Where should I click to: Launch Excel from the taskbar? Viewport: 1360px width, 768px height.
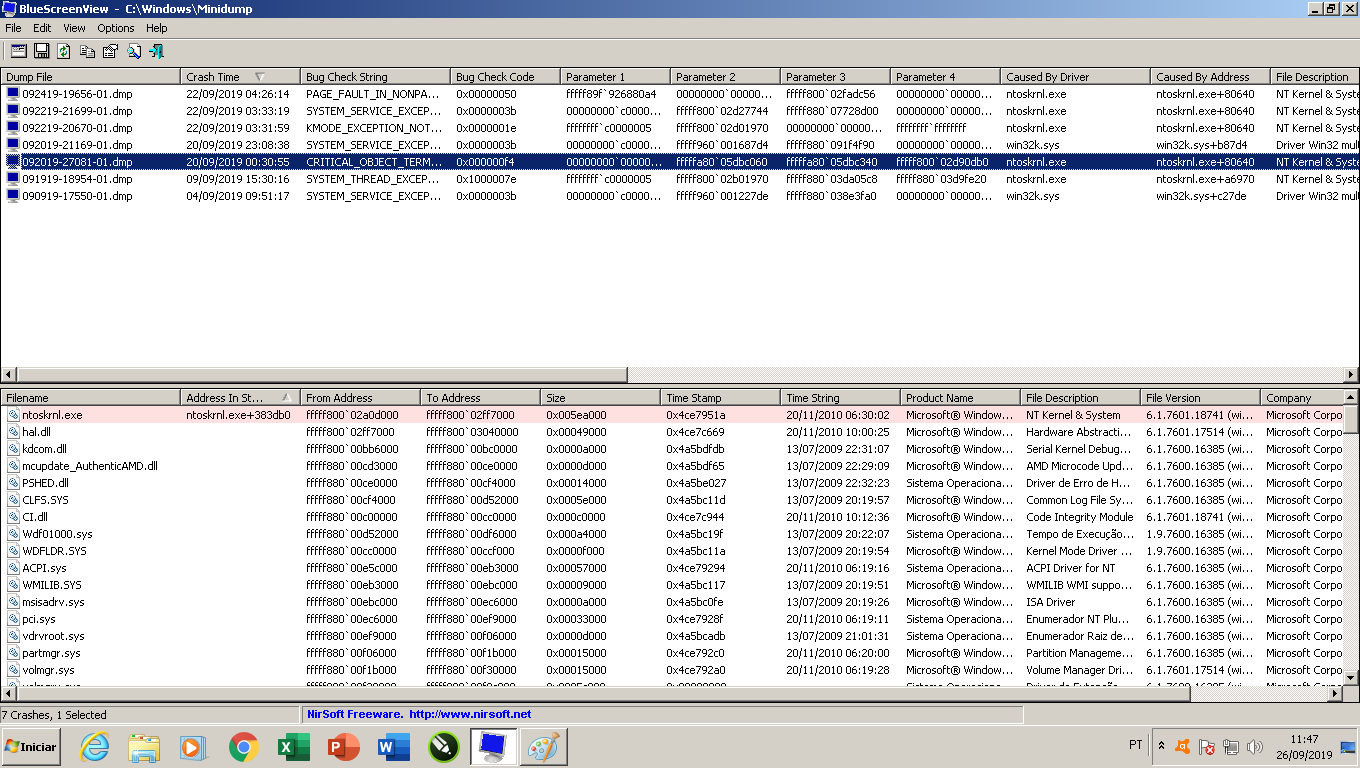(x=293, y=747)
